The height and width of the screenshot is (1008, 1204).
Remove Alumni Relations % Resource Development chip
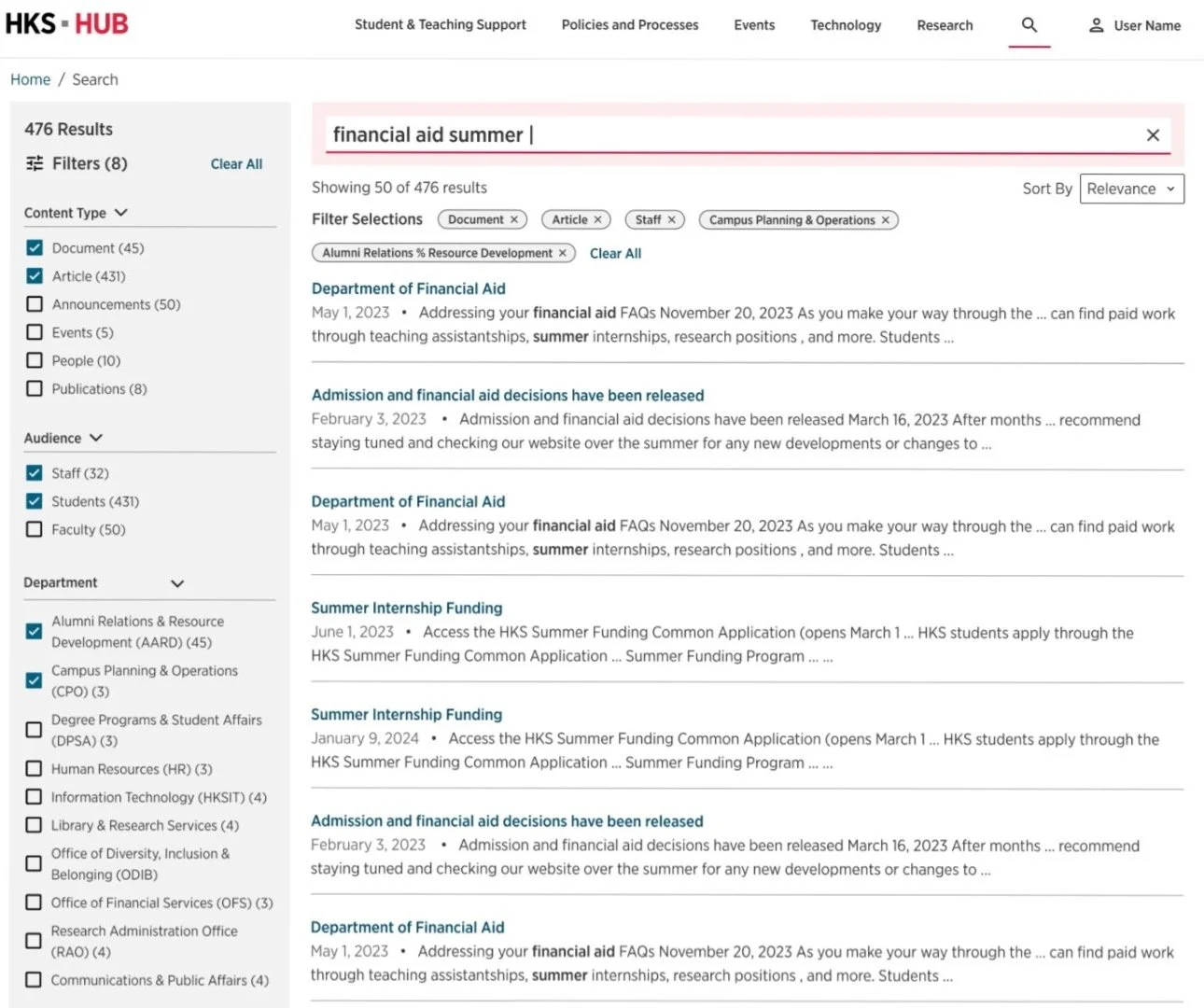coord(562,253)
